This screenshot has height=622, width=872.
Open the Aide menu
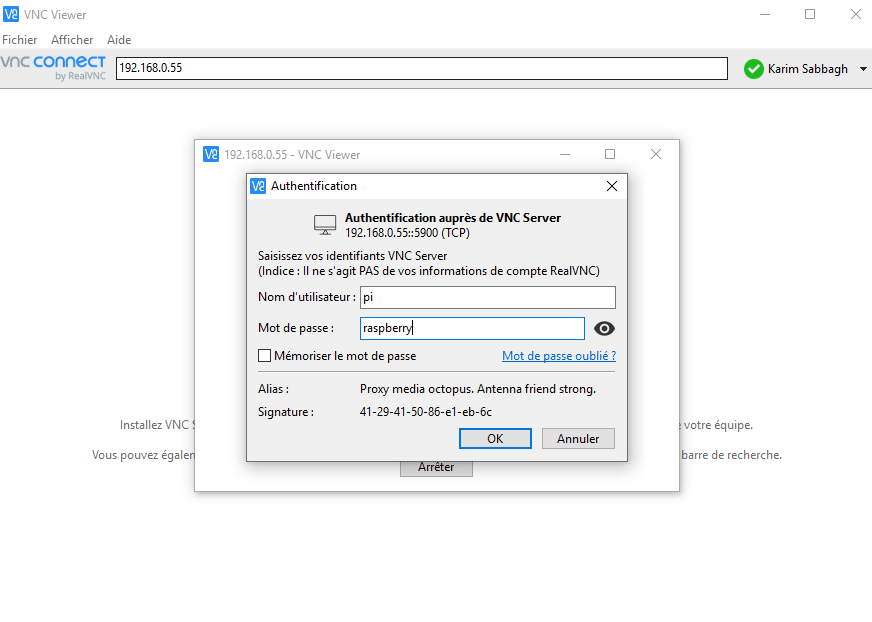pyautogui.click(x=119, y=39)
